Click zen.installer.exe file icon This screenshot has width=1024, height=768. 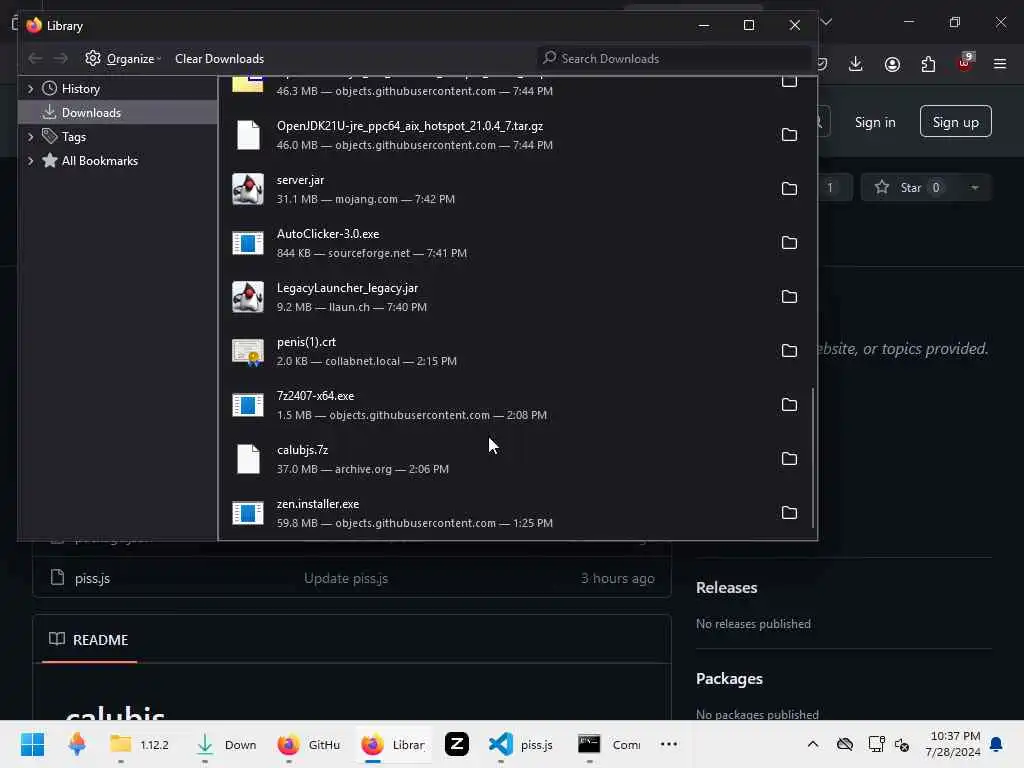point(248,513)
